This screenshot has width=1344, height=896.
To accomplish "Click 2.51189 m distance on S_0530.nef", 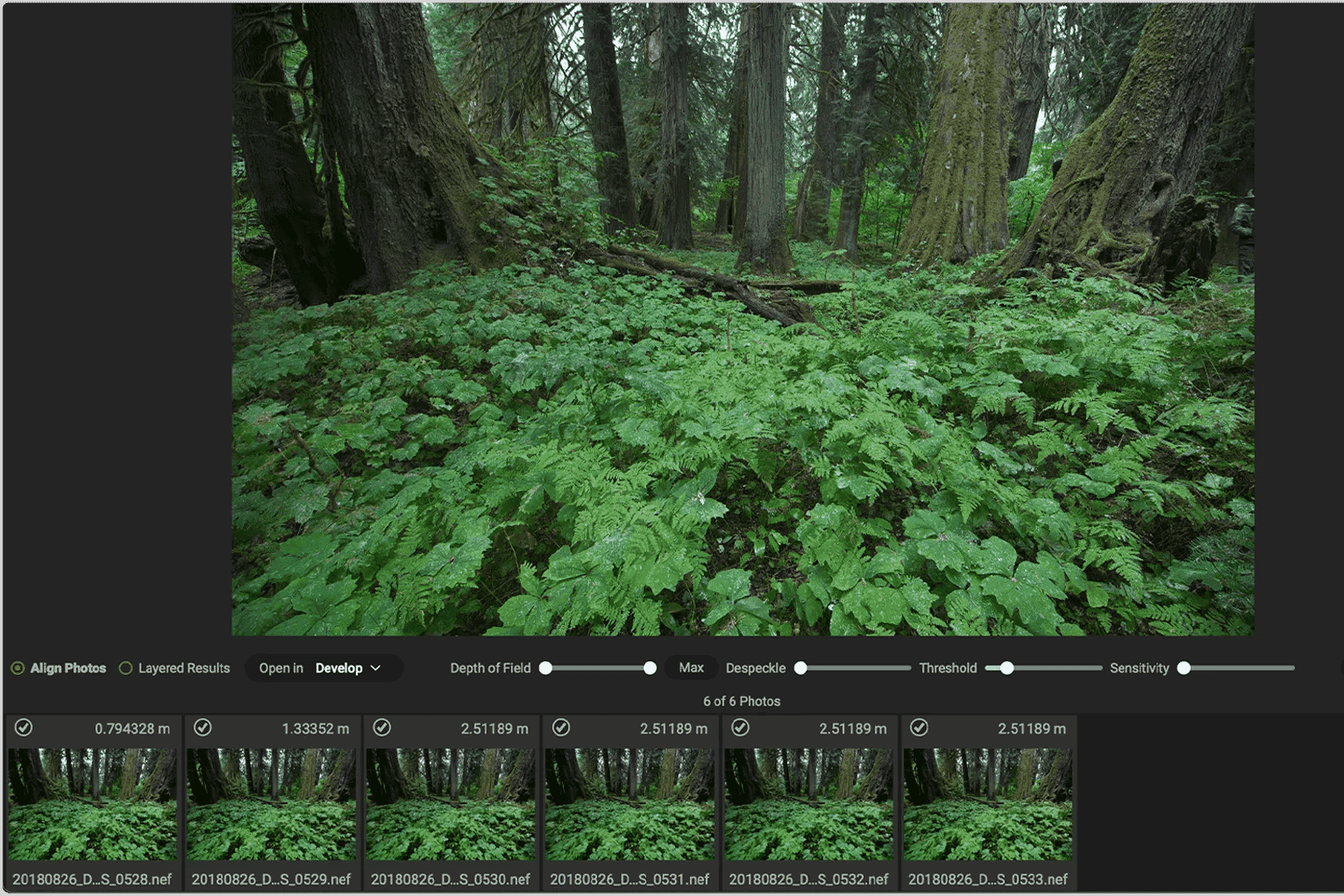I will pyautogui.click(x=494, y=729).
